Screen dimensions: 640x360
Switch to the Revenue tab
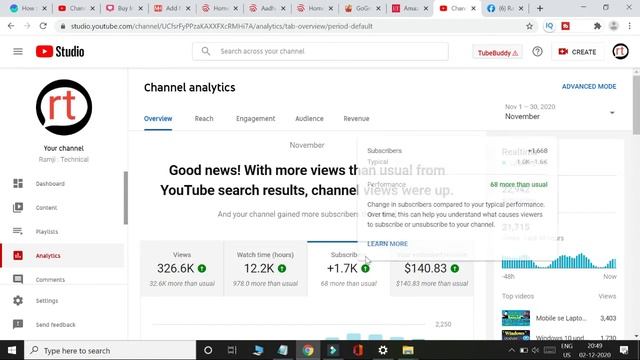pos(356,119)
